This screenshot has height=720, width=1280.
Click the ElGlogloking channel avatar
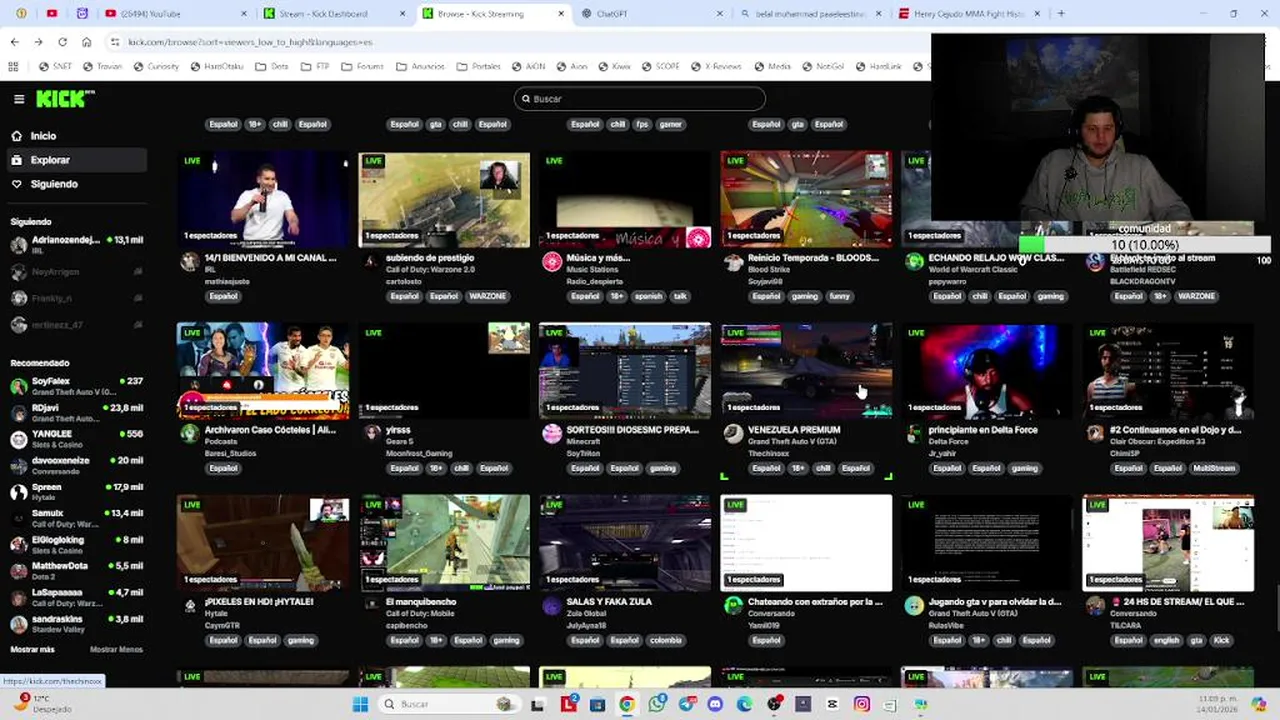[x=19, y=544]
